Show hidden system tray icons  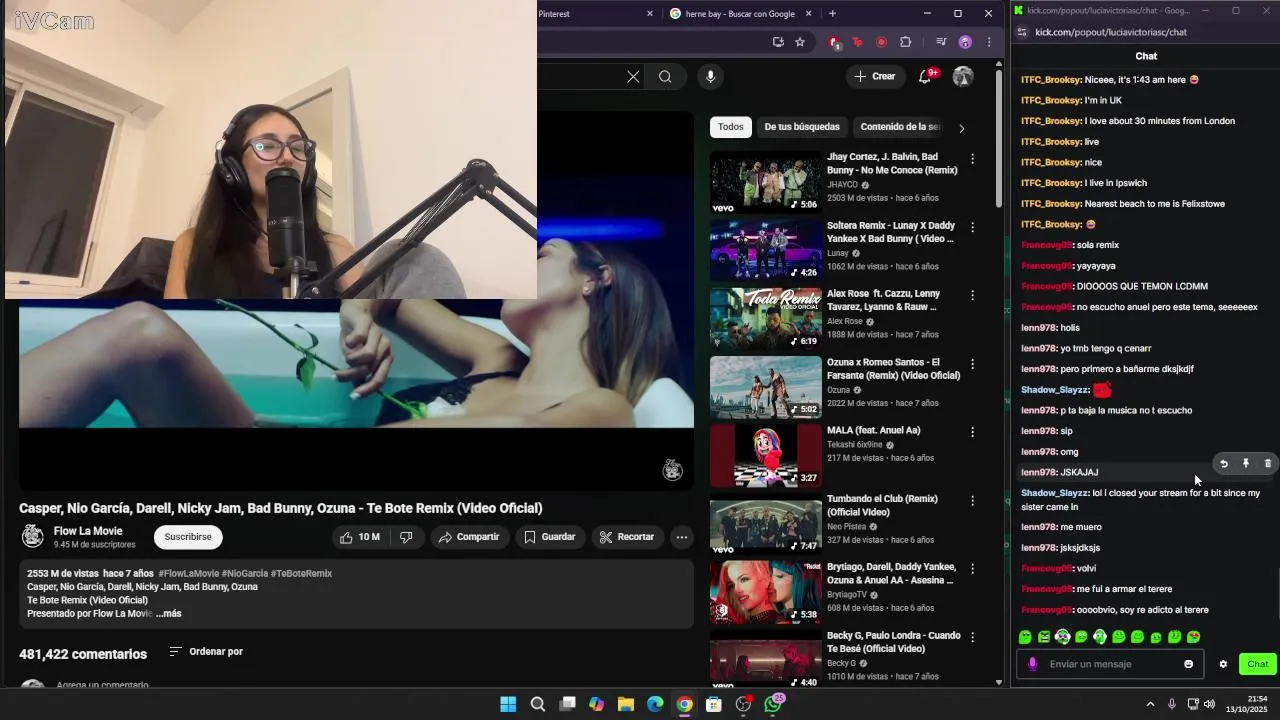1150,704
